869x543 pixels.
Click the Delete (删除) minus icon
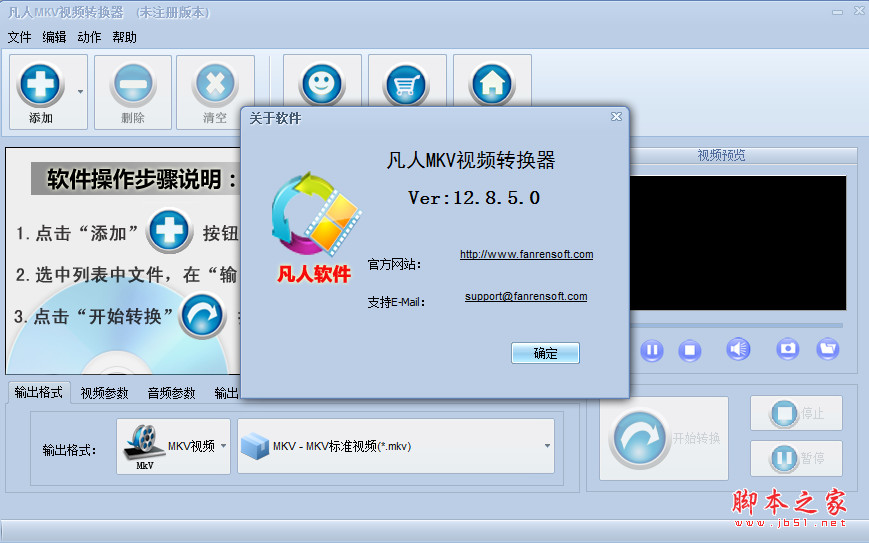(132, 85)
